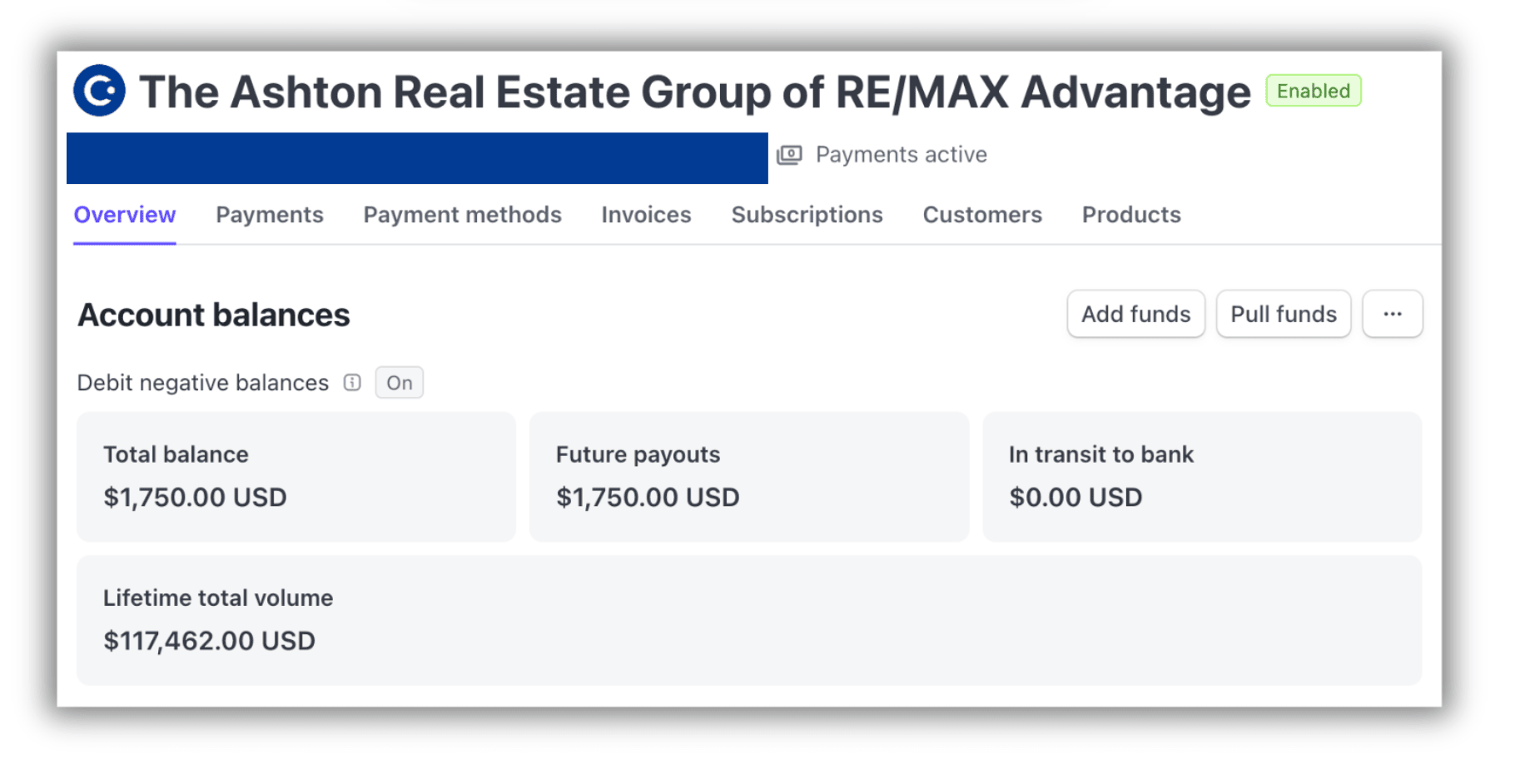Open the Customers tab
The width and height of the screenshot is (1525, 784).
pos(982,215)
